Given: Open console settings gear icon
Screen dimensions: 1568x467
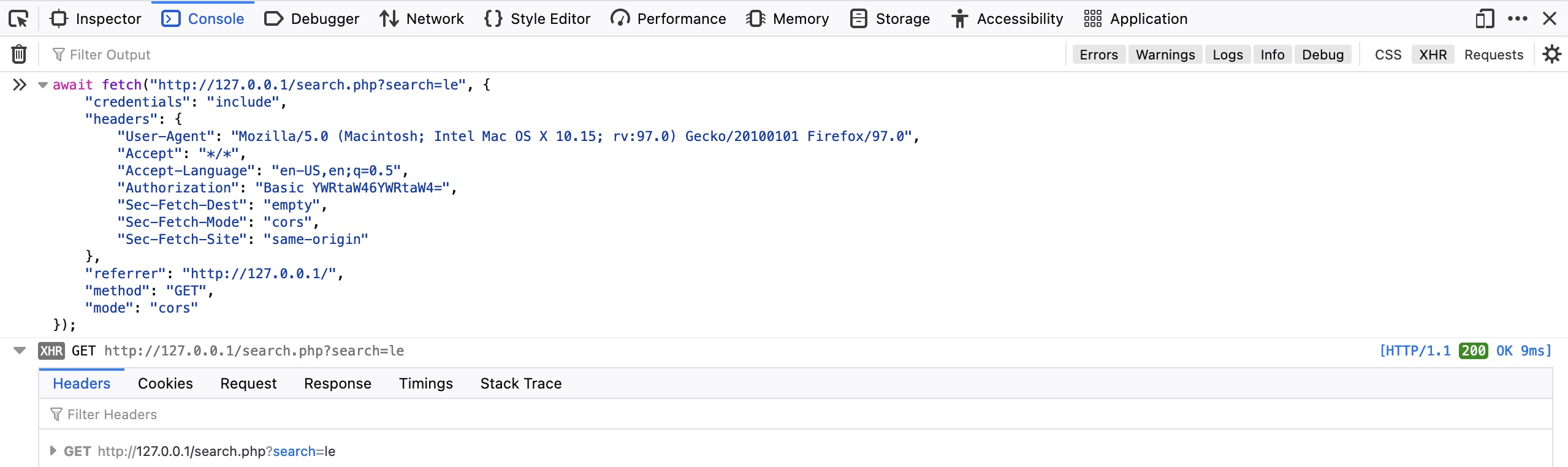Looking at the screenshot, I should point(1551,55).
